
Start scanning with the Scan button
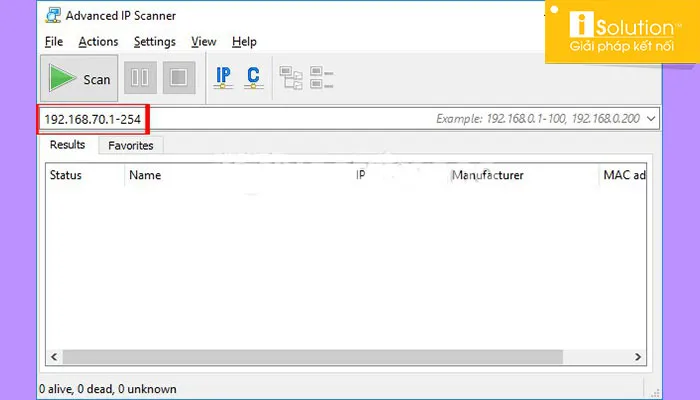point(79,79)
